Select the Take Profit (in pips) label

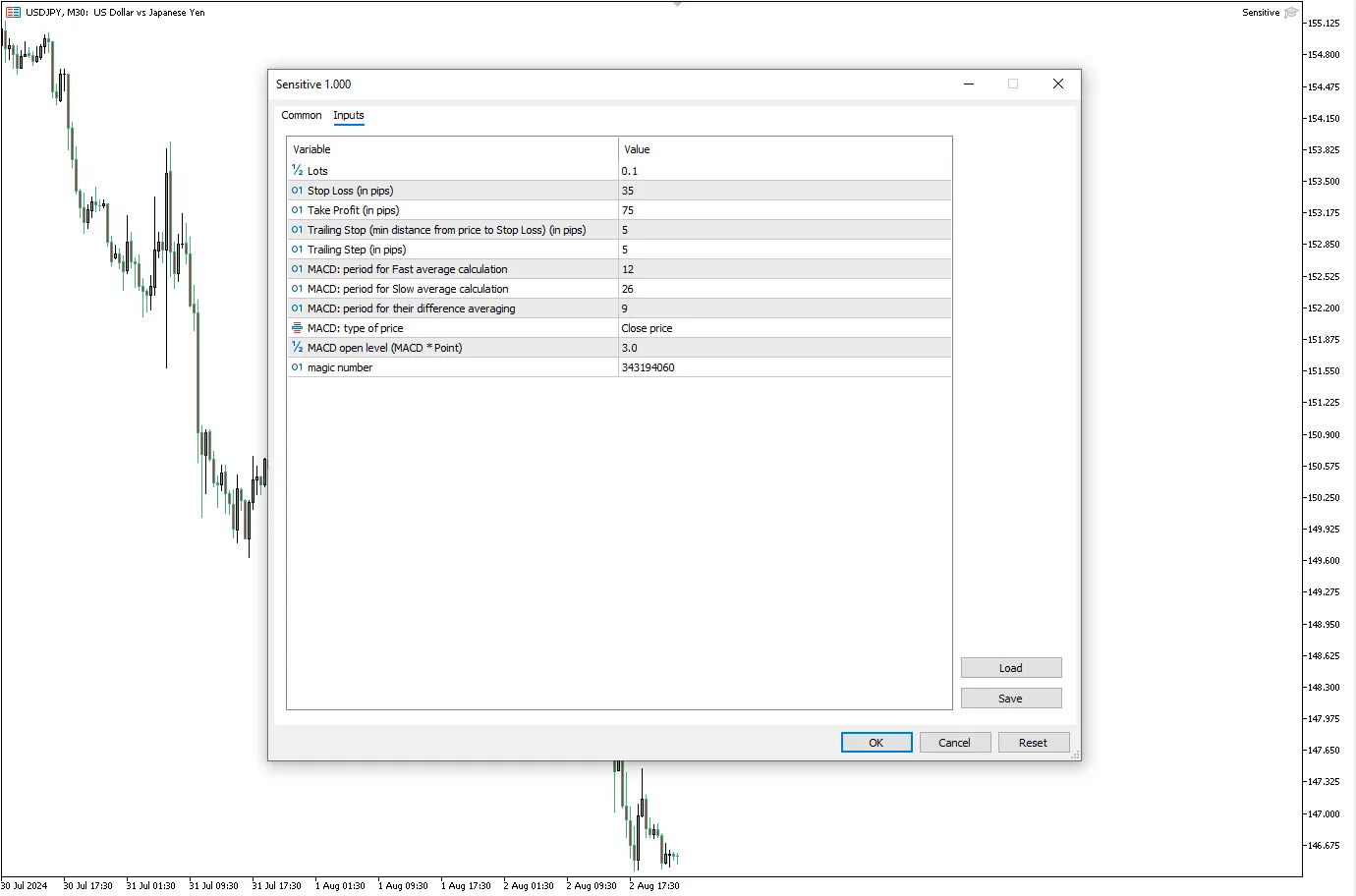[x=354, y=210]
